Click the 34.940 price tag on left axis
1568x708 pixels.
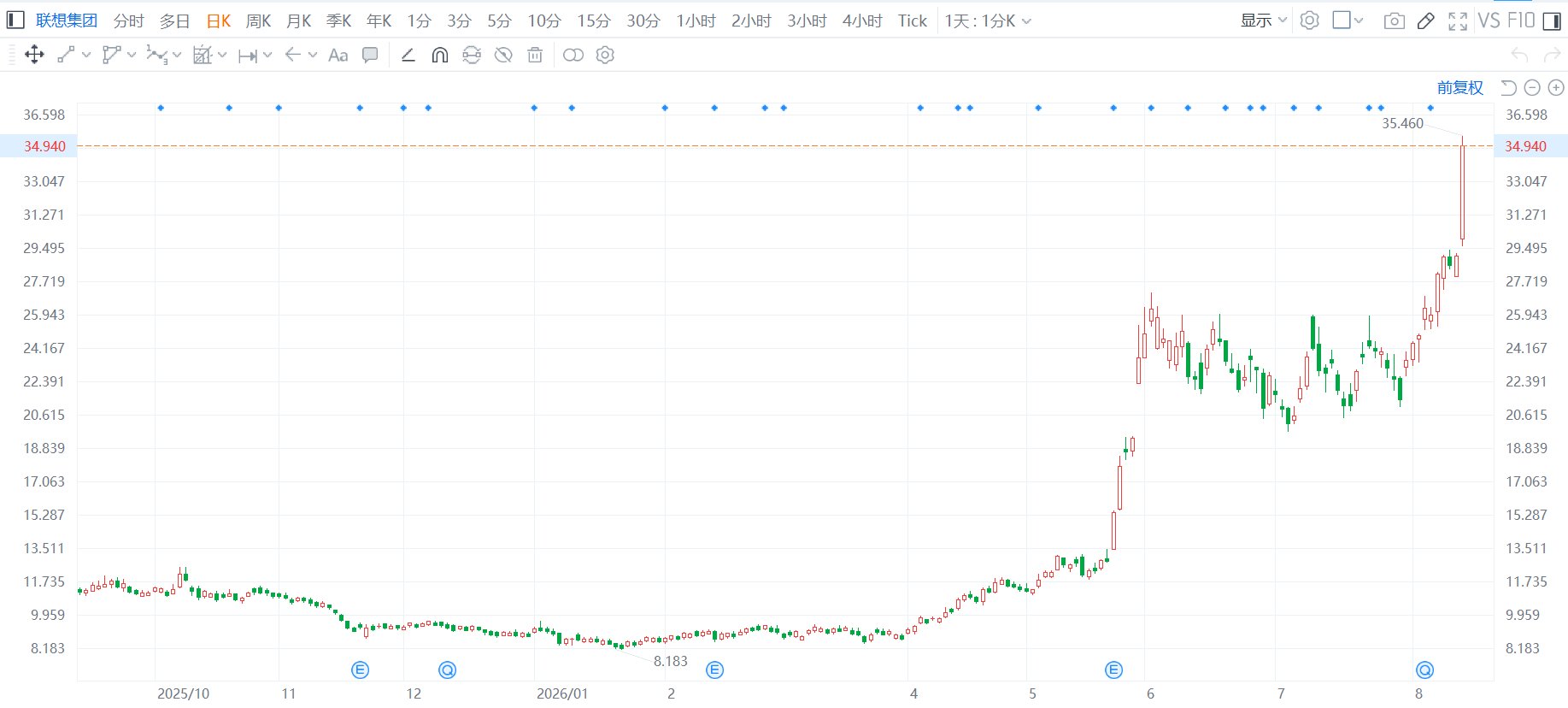tap(44, 146)
